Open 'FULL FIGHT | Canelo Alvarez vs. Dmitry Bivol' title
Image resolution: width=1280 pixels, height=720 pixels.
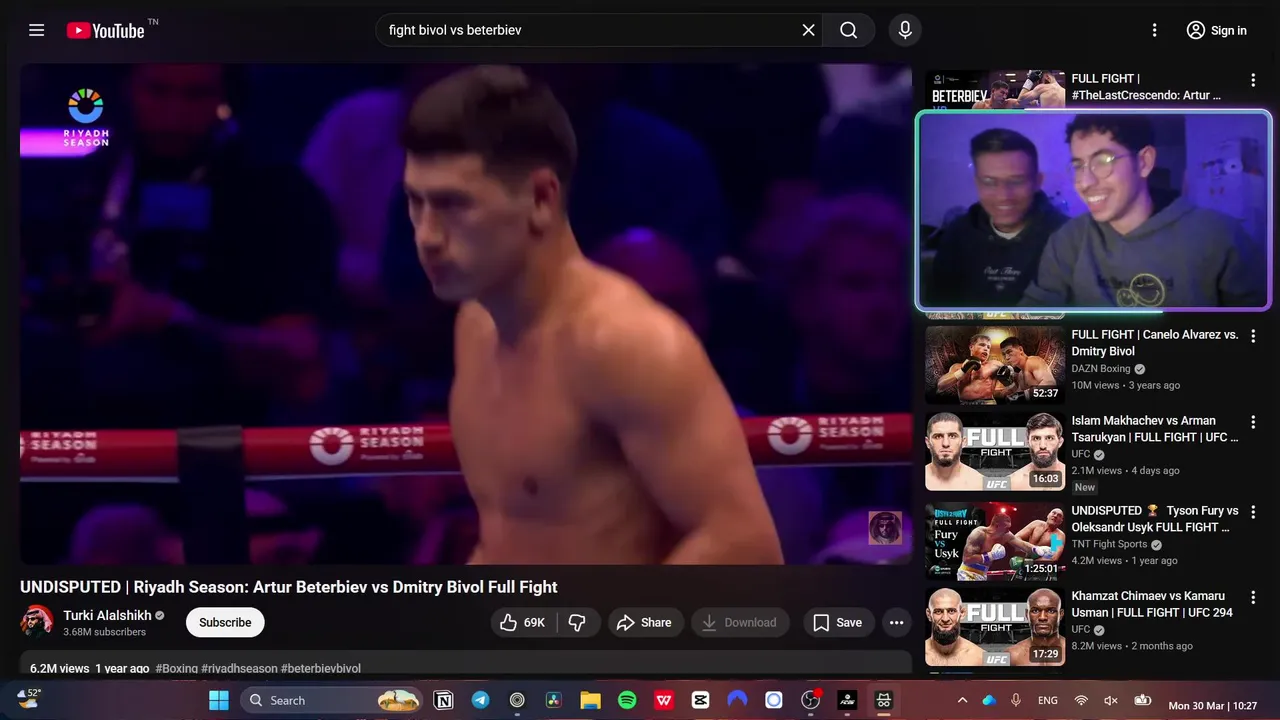[x=1155, y=343]
